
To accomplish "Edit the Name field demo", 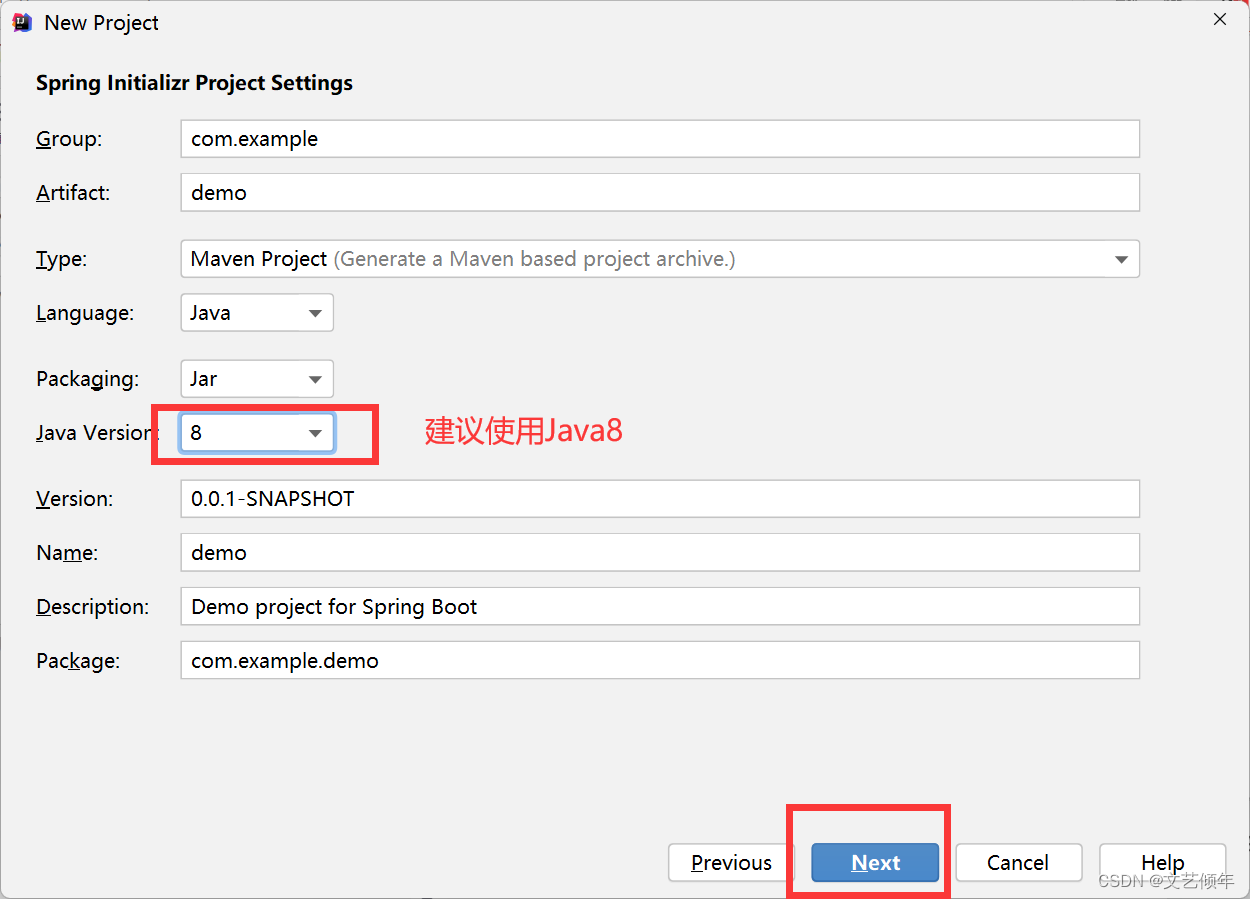I will pyautogui.click(x=660, y=553).
